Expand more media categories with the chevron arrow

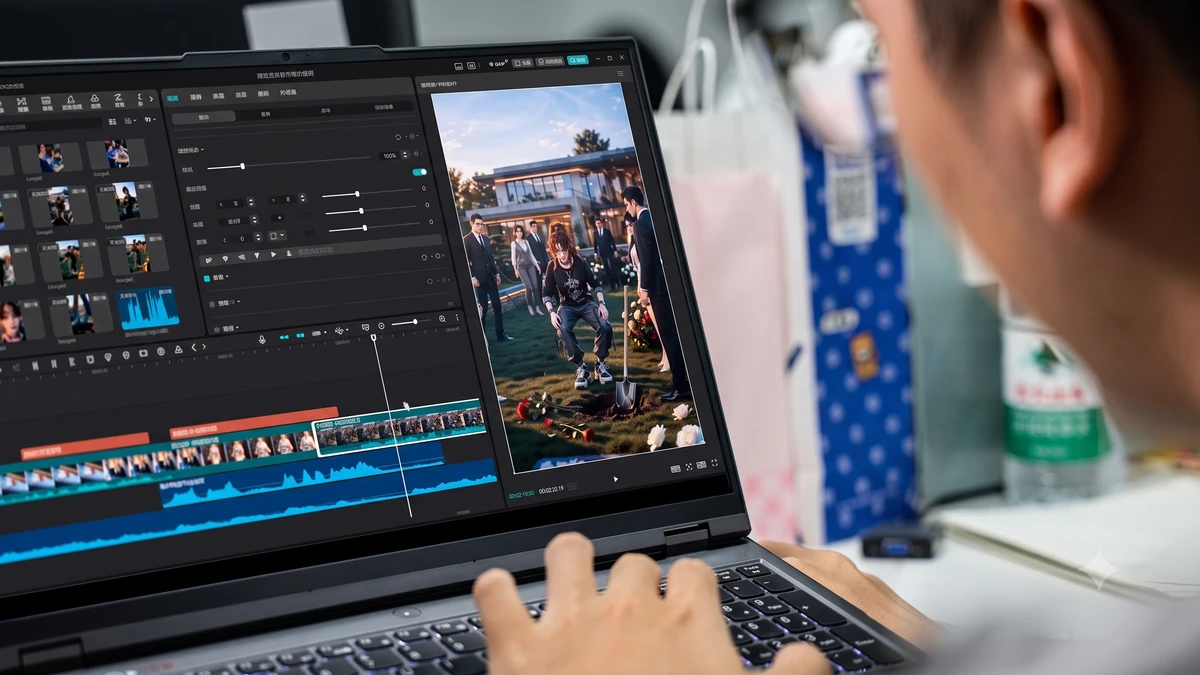coord(152,98)
